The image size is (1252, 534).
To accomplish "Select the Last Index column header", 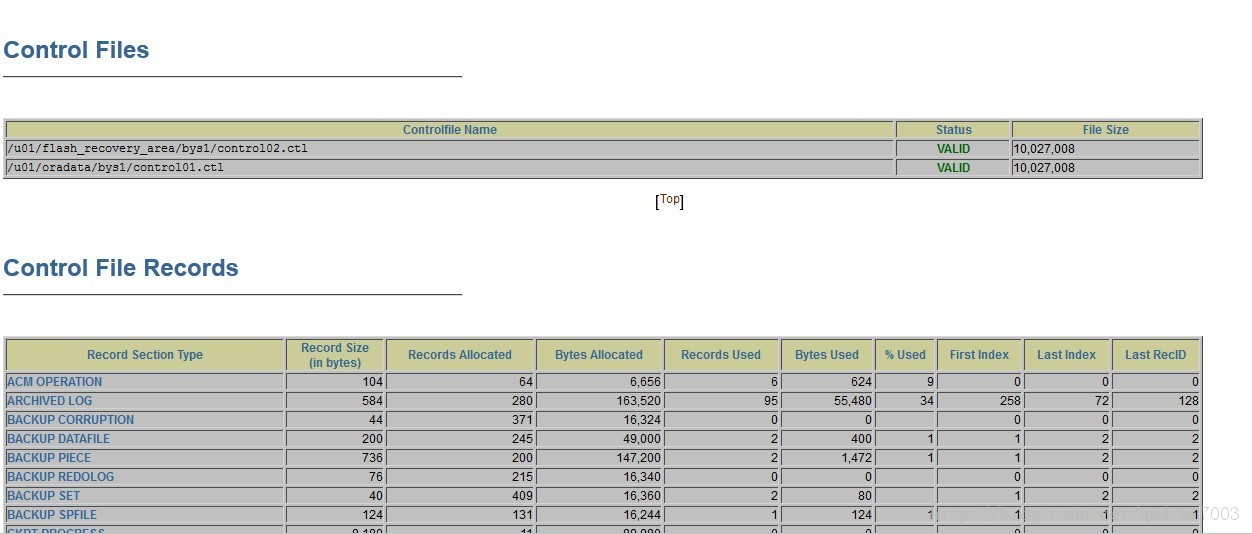I will (1066, 355).
